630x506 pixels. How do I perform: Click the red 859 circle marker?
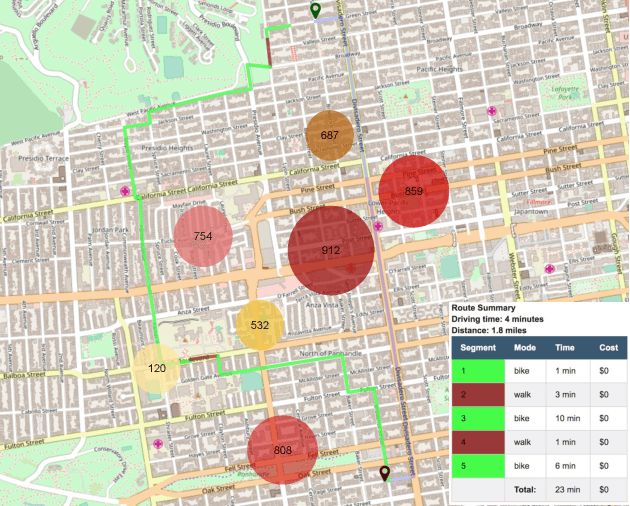[414, 191]
